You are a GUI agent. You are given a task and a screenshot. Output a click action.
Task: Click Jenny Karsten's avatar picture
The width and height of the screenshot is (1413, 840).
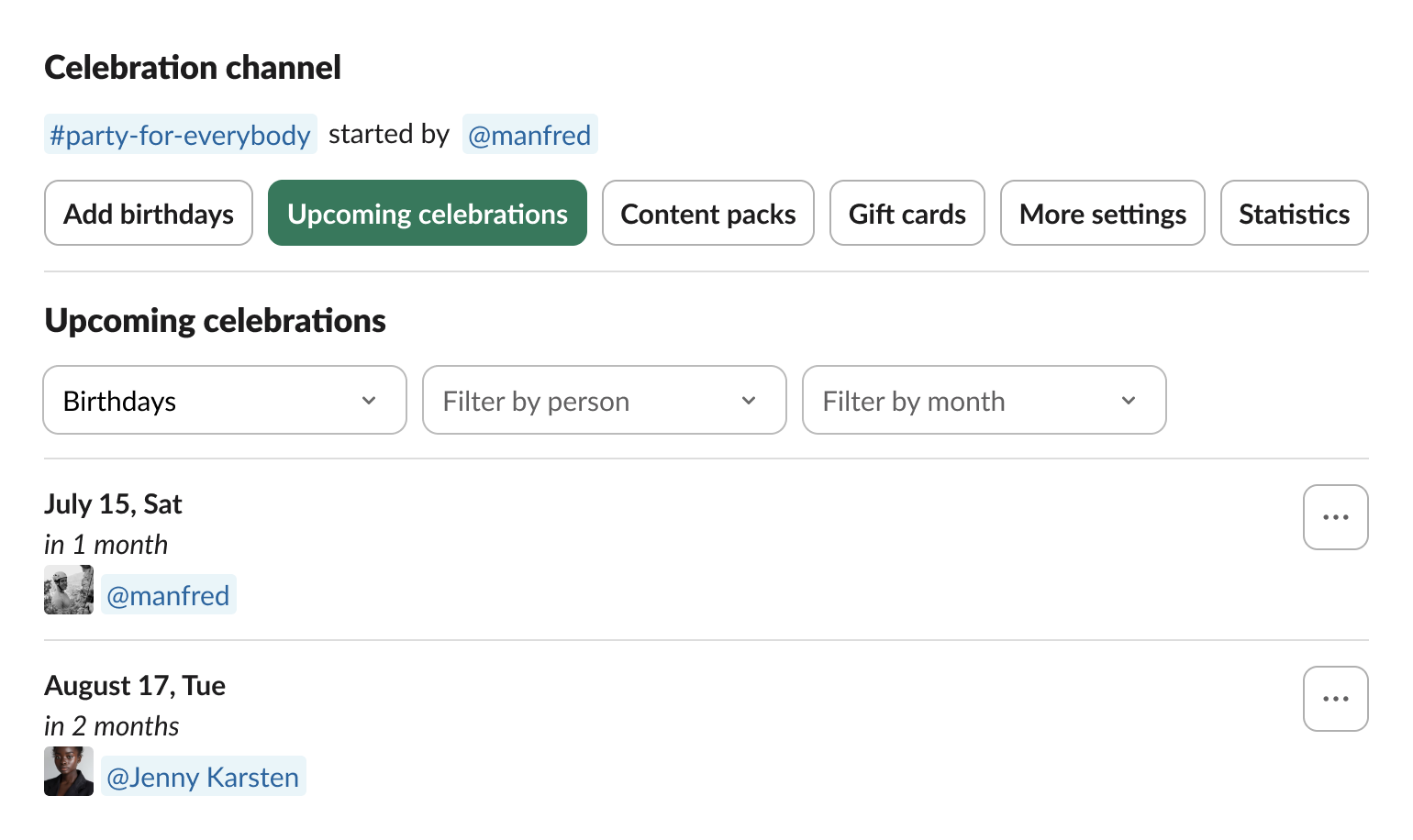click(68, 771)
